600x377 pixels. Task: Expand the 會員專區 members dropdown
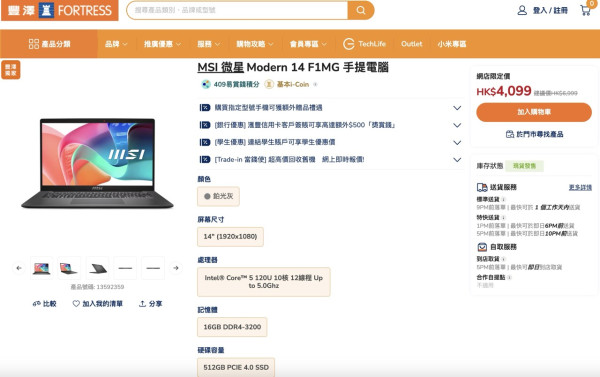tap(308, 44)
